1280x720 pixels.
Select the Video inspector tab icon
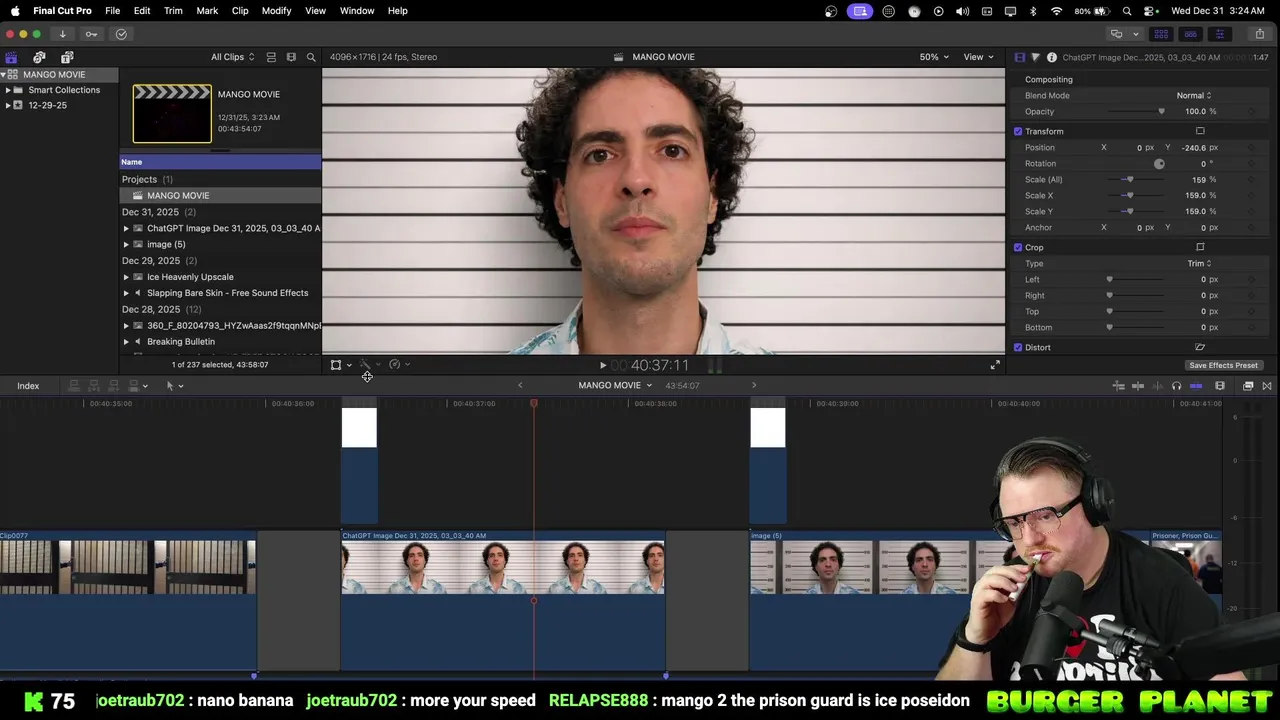pyautogui.click(x=1019, y=57)
